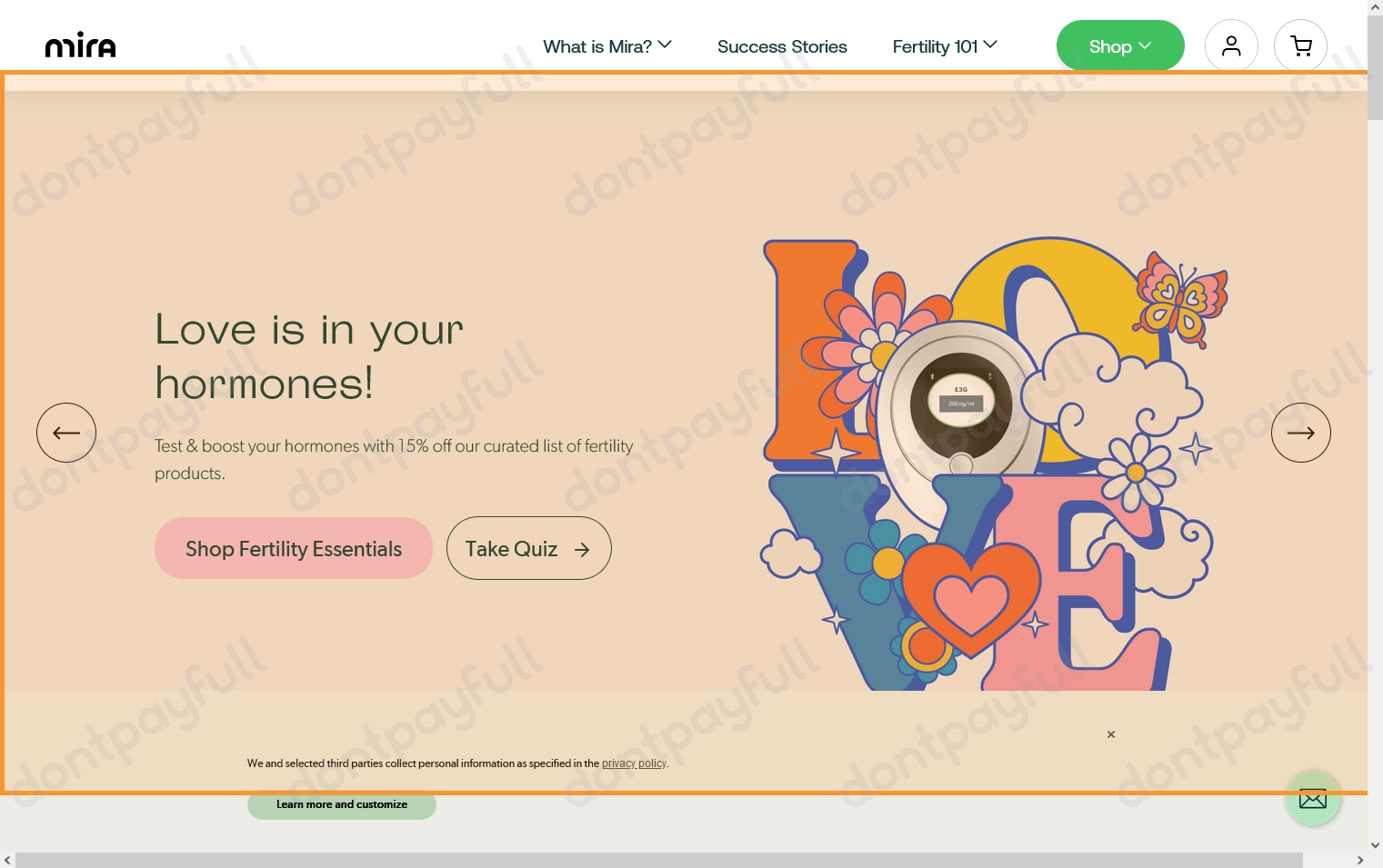Screen dimensions: 1383x868
Task: Click the green Shop button
Action: click(x=1111, y=45)
